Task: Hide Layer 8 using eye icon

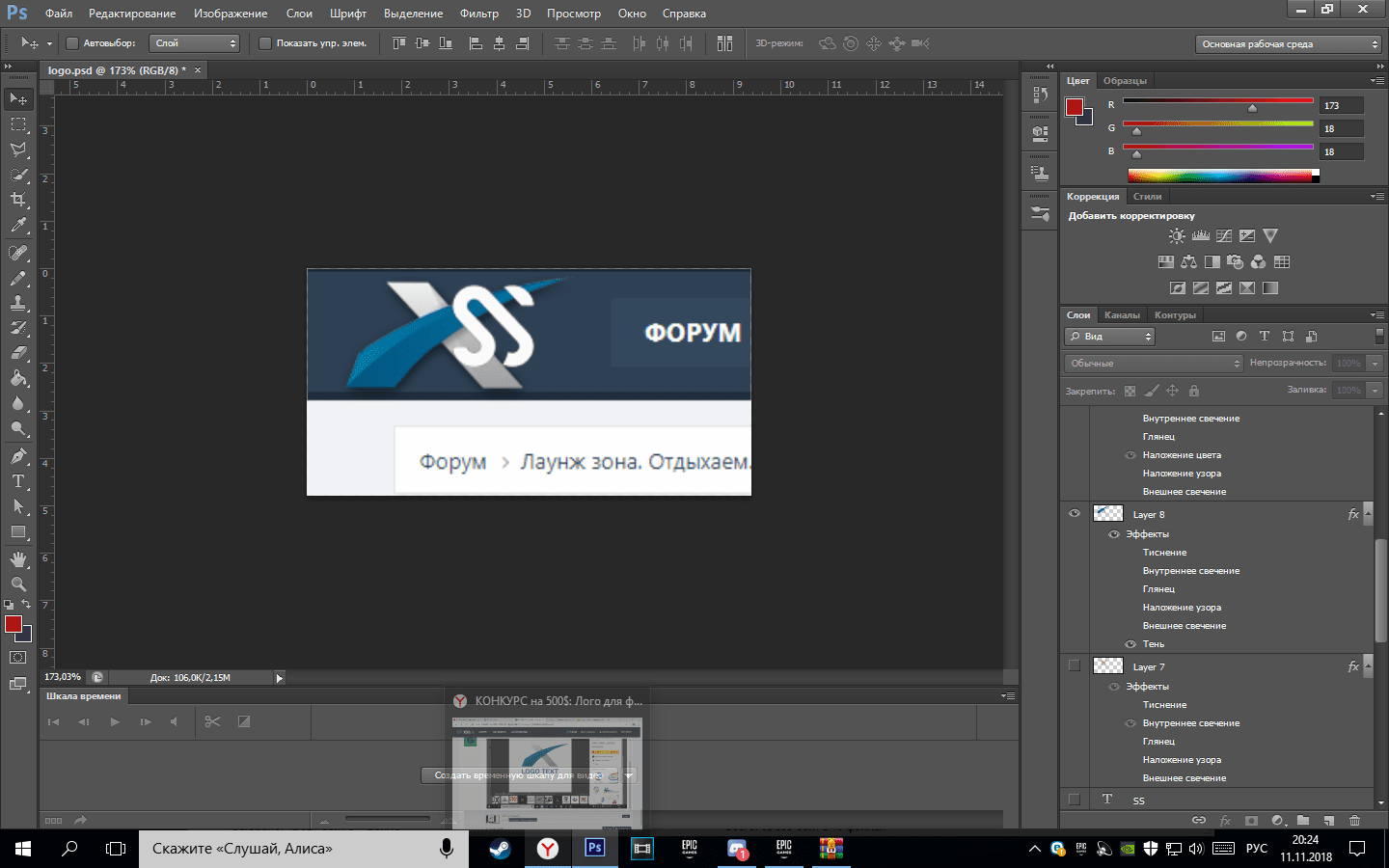Action: [x=1074, y=514]
